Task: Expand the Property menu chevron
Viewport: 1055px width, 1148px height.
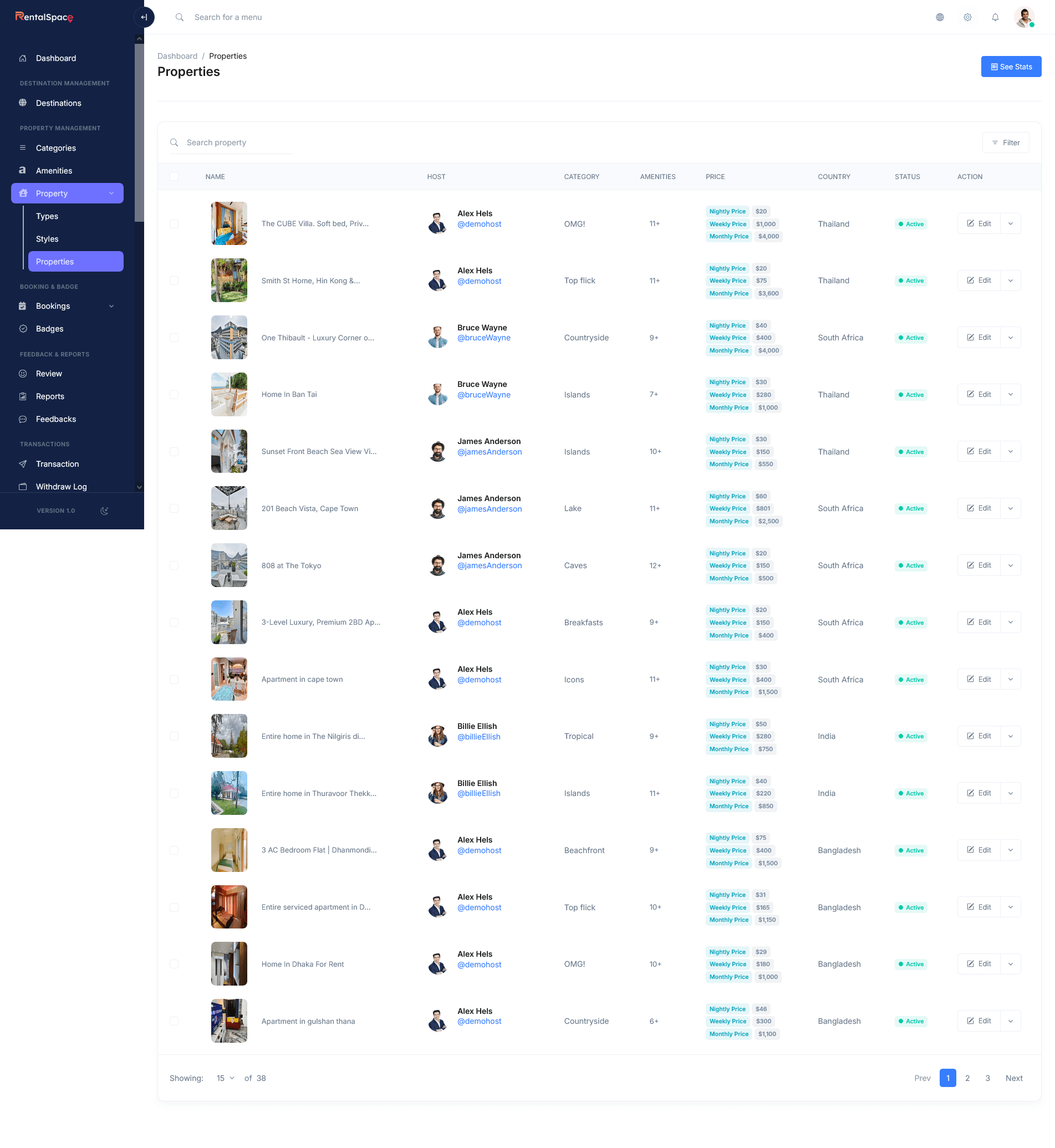Action: [x=111, y=193]
